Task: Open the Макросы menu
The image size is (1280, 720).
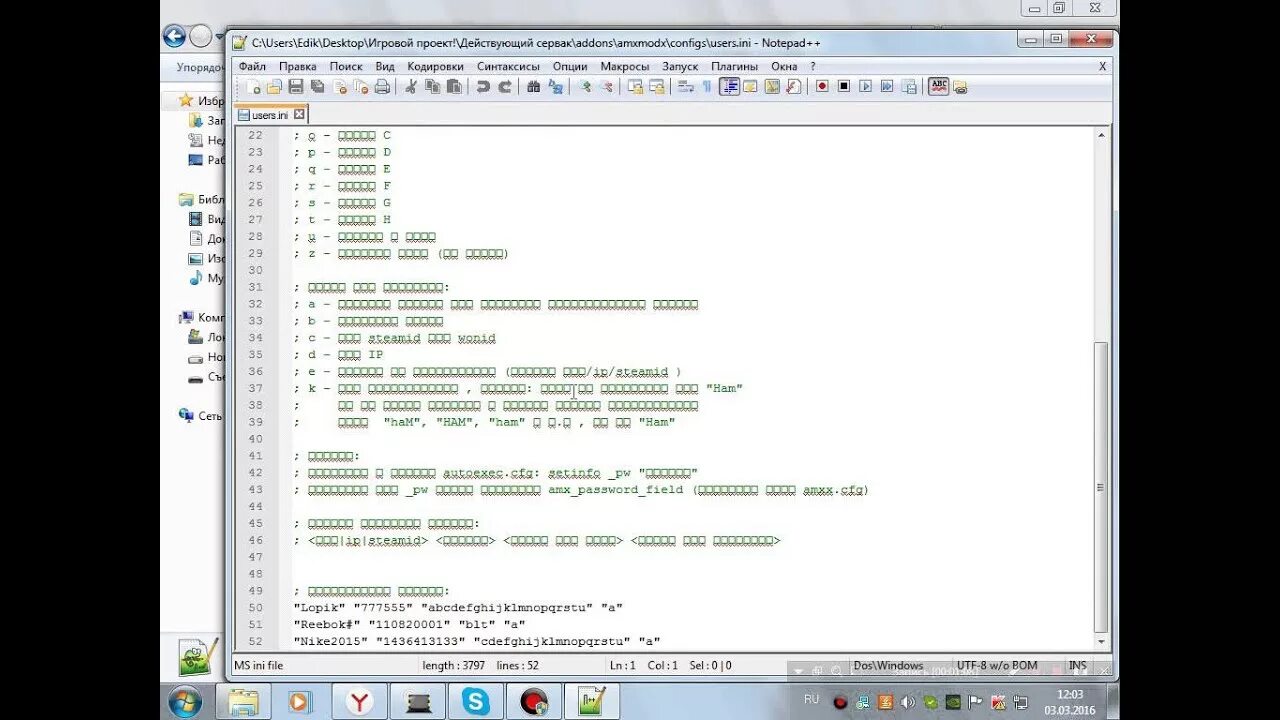Action: pyautogui.click(x=625, y=66)
